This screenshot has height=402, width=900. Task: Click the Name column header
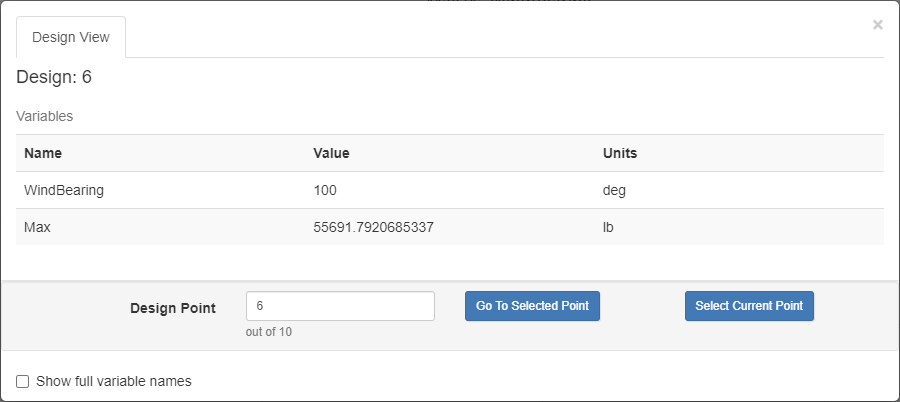point(43,153)
